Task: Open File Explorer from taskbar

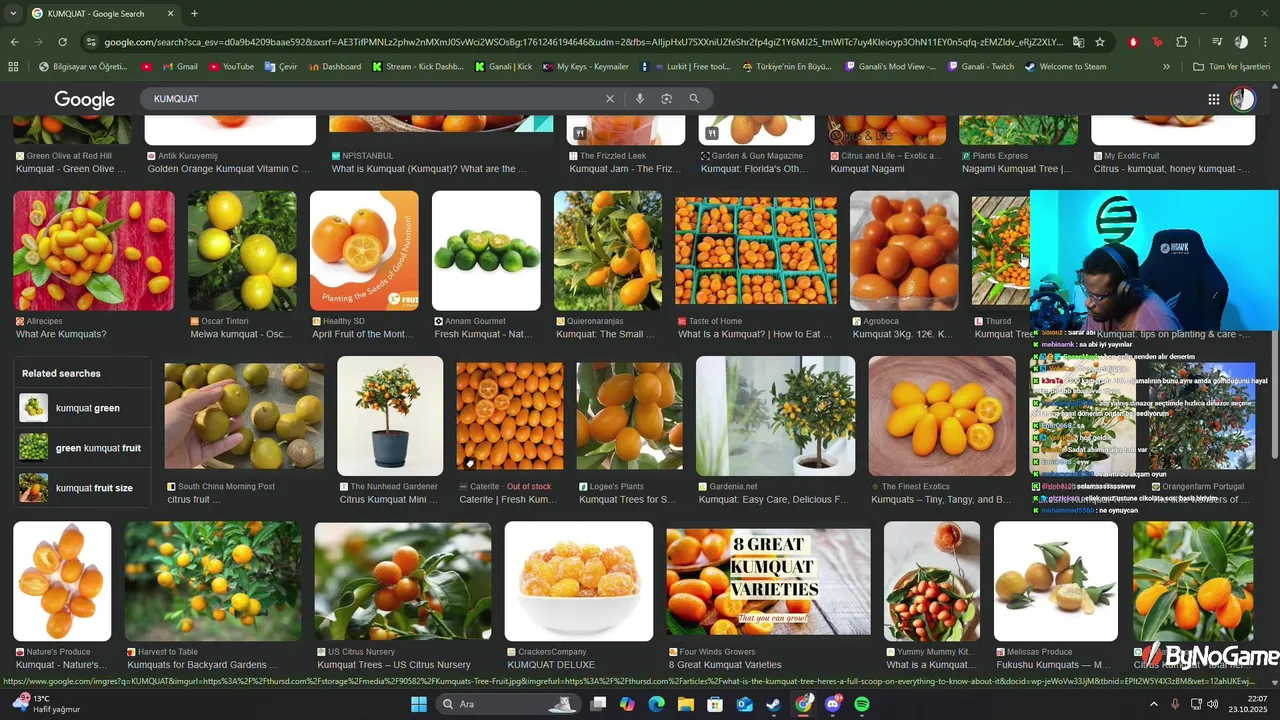Action: [685, 704]
